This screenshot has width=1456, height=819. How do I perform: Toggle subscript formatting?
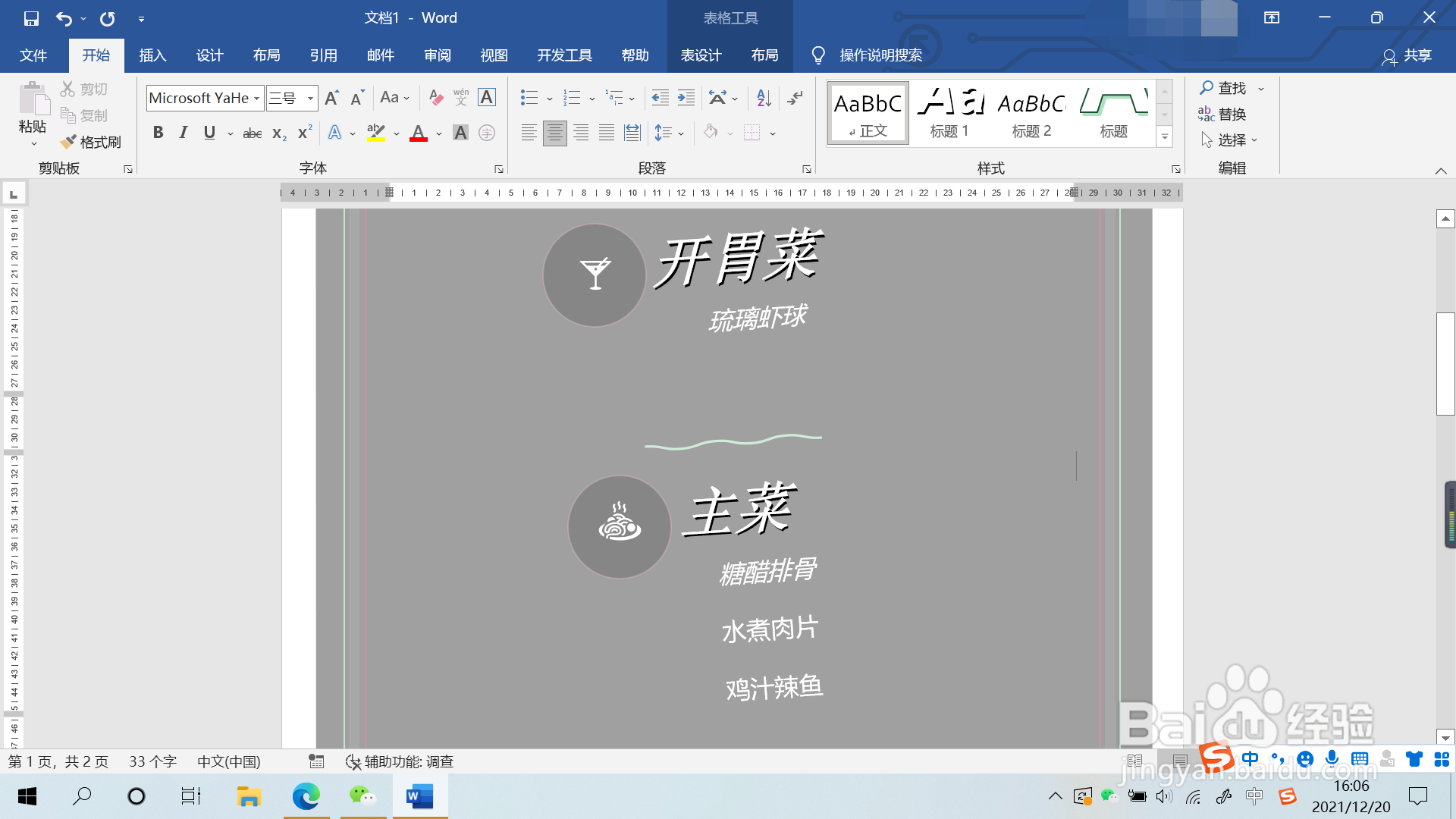278,133
